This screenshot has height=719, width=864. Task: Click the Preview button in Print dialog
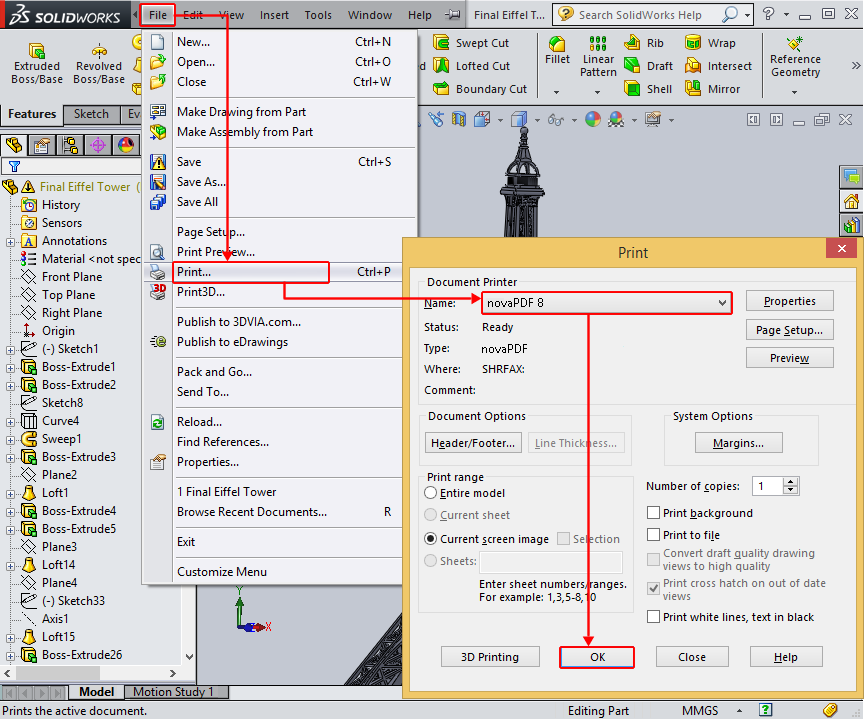[x=790, y=358]
